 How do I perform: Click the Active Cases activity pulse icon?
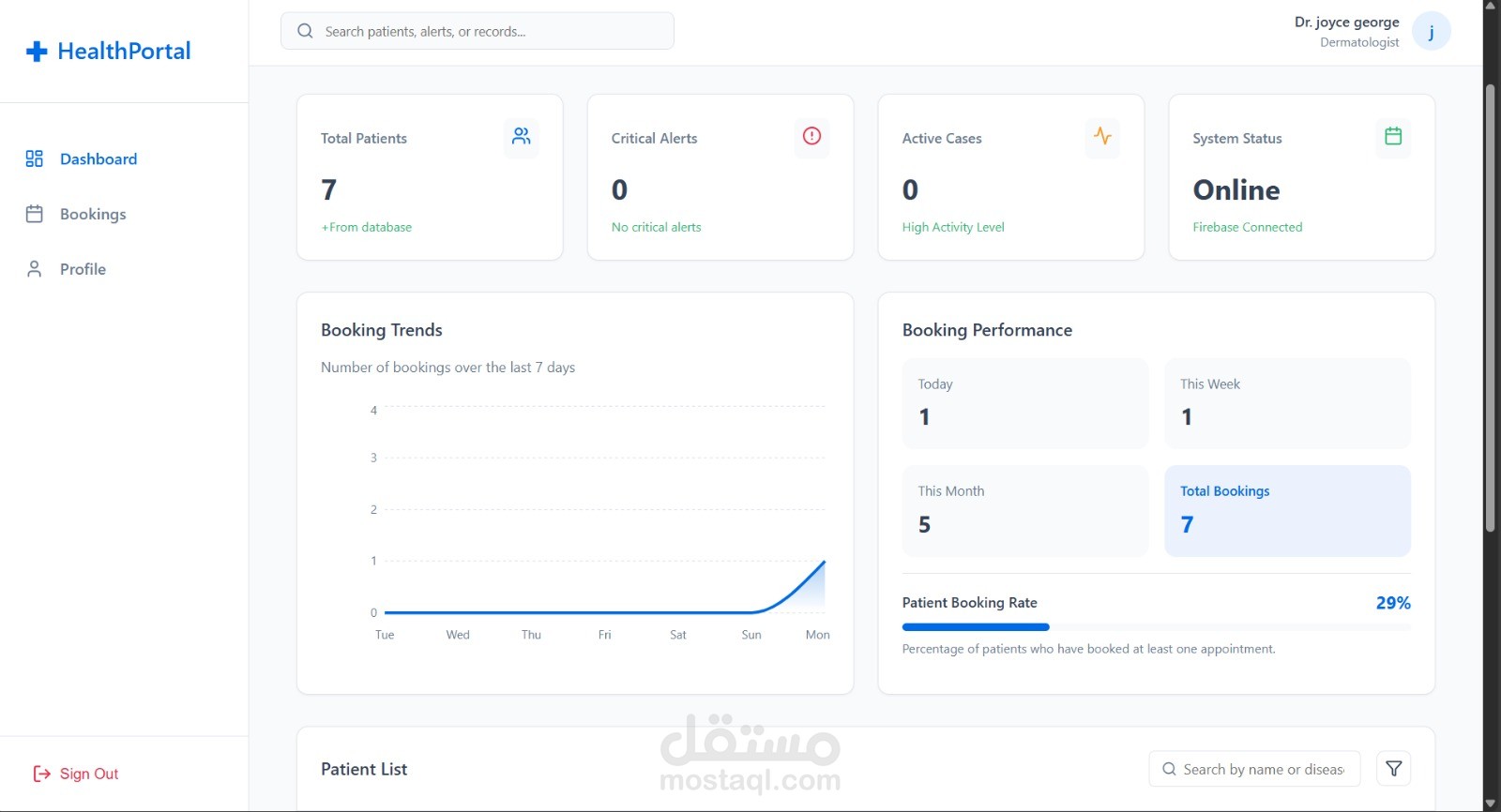[1103, 137]
